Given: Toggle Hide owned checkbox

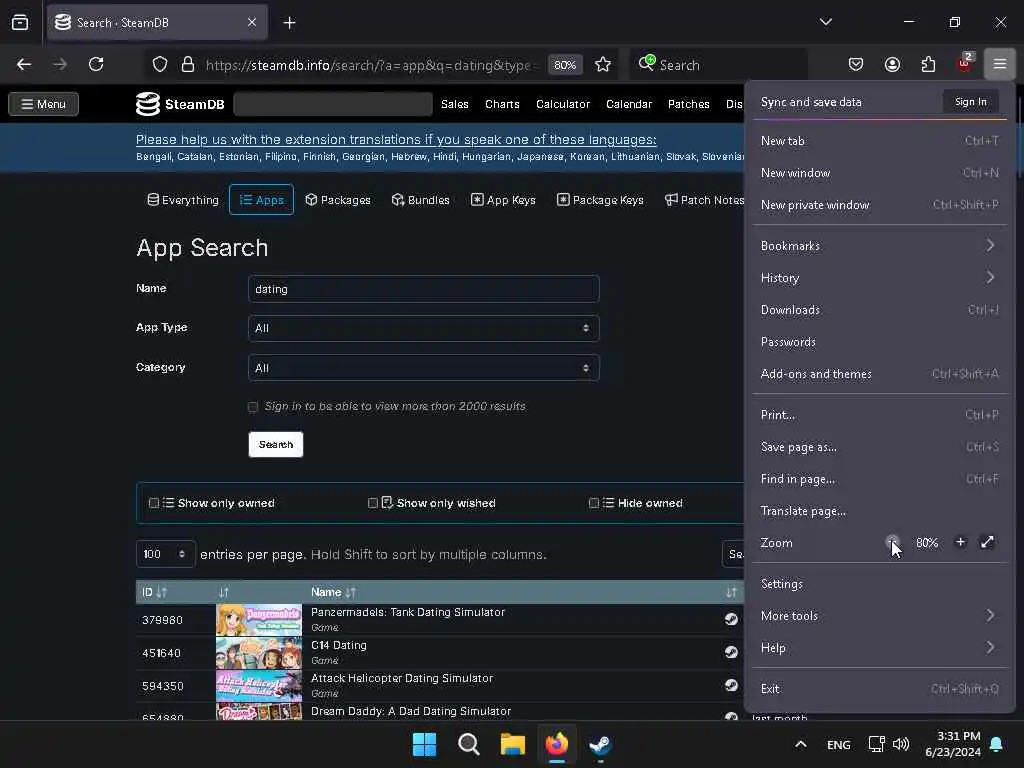Looking at the screenshot, I should pyautogui.click(x=594, y=503).
